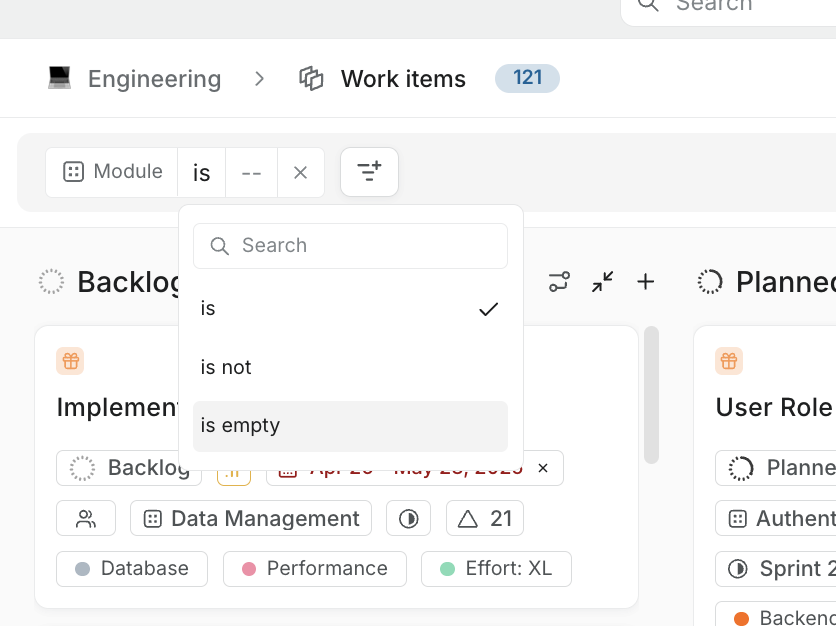Click the Performance label tag
This screenshot has height=626, width=836.
click(x=314, y=568)
